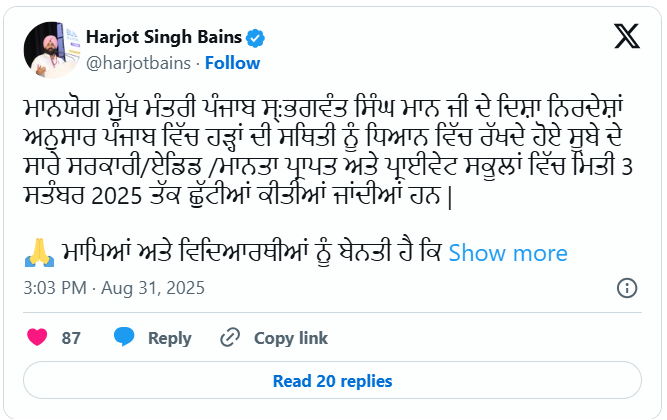
Task: Click the reply speech bubble icon
Action: click(125, 338)
